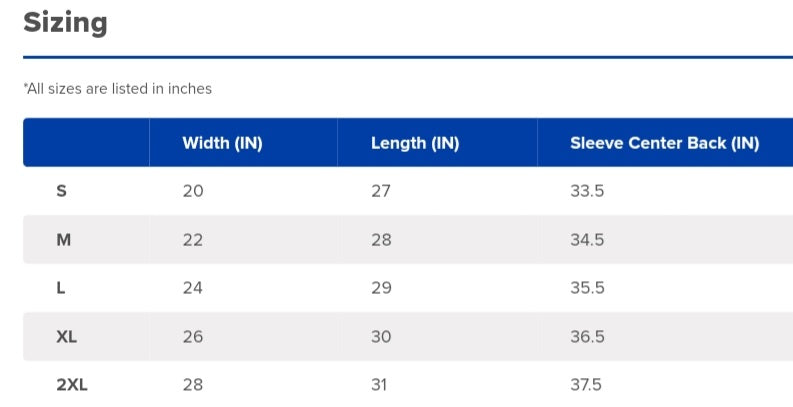Click width value 24 for size L
The width and height of the screenshot is (793, 407).
coord(193,288)
